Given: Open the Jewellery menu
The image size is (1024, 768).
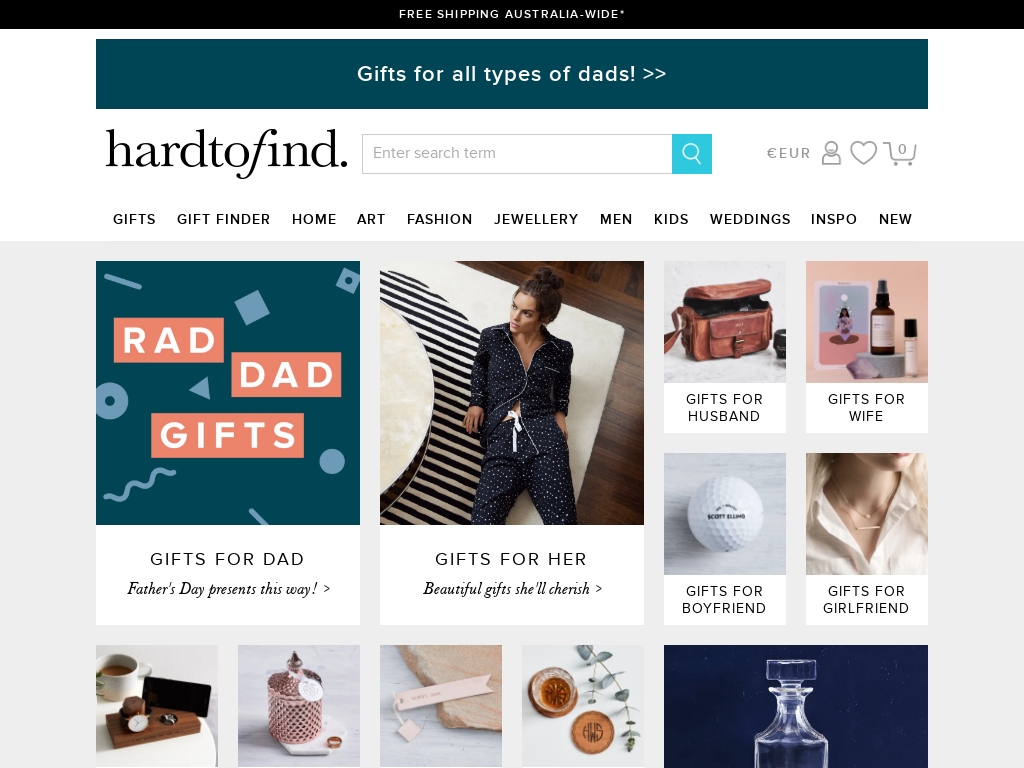Looking at the screenshot, I should [536, 219].
